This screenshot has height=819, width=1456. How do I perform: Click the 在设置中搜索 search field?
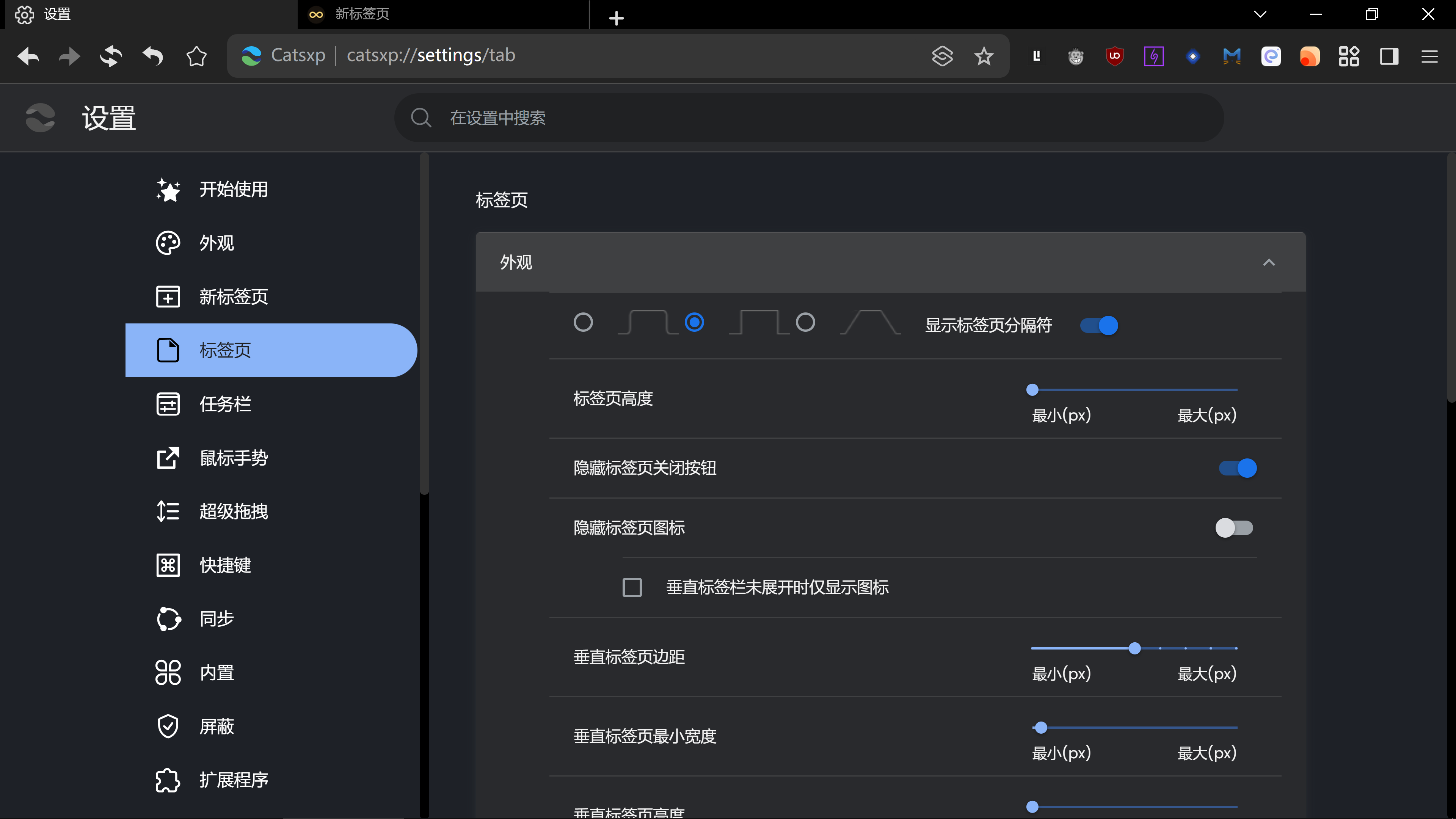click(808, 118)
